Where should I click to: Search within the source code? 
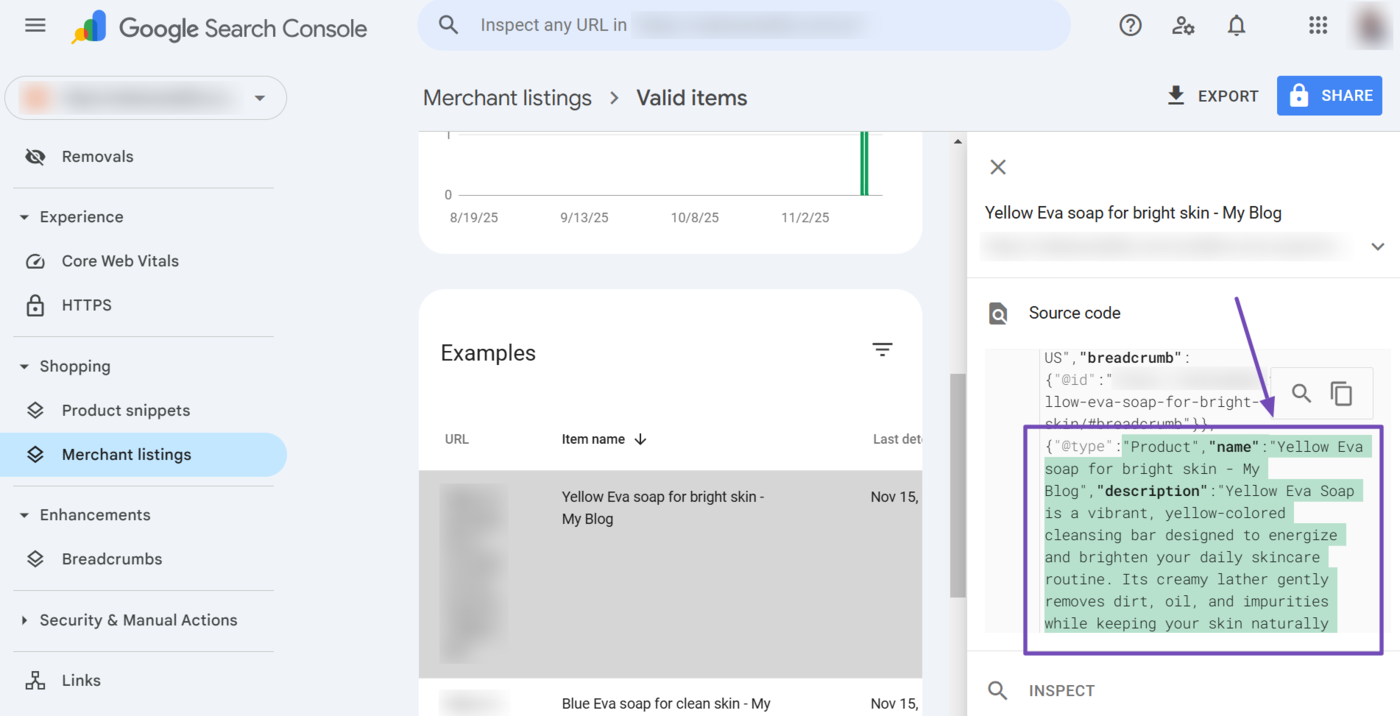(1301, 394)
